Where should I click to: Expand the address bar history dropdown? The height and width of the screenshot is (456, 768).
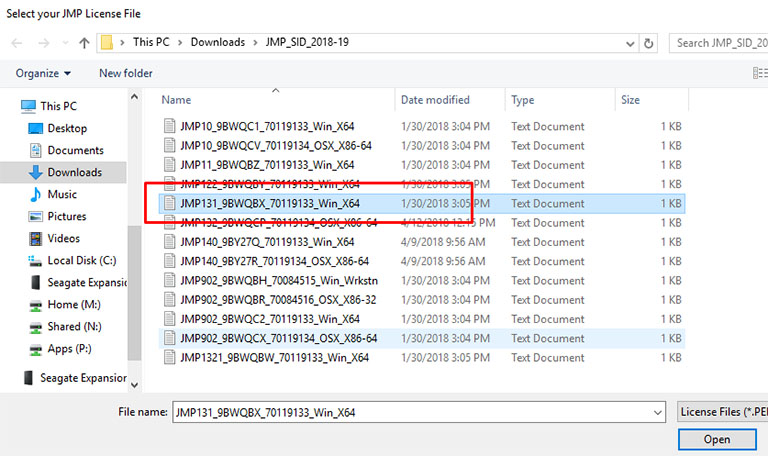pos(630,44)
